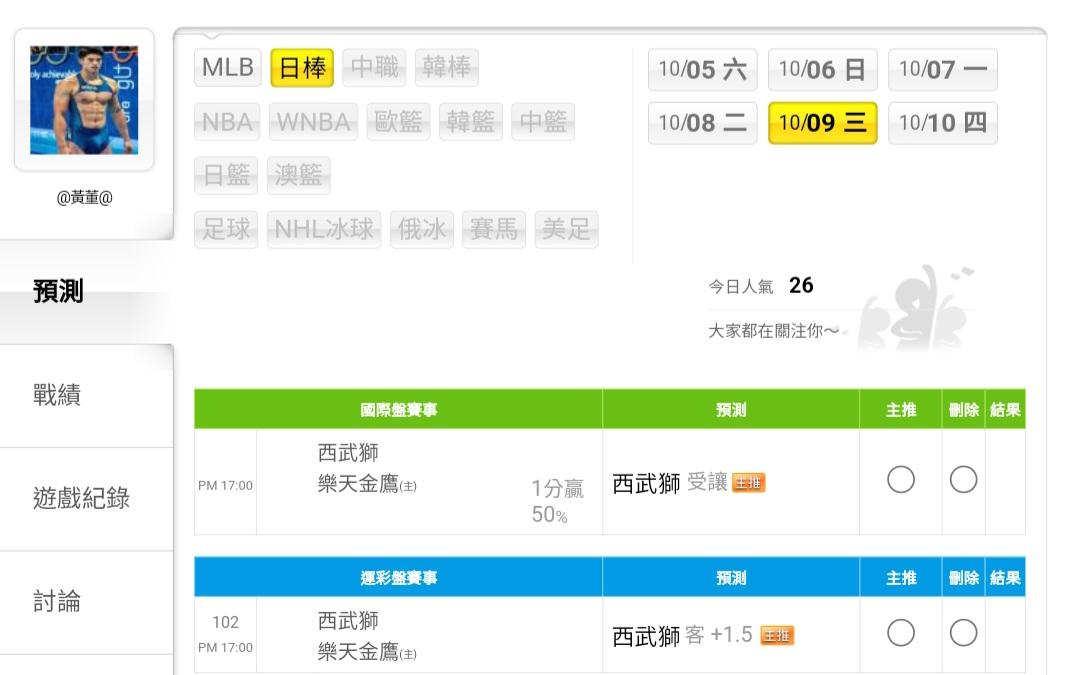Viewport: 1080px width, 675px height.
Task: Select the 預測 sidebar tab
Action: click(58, 292)
